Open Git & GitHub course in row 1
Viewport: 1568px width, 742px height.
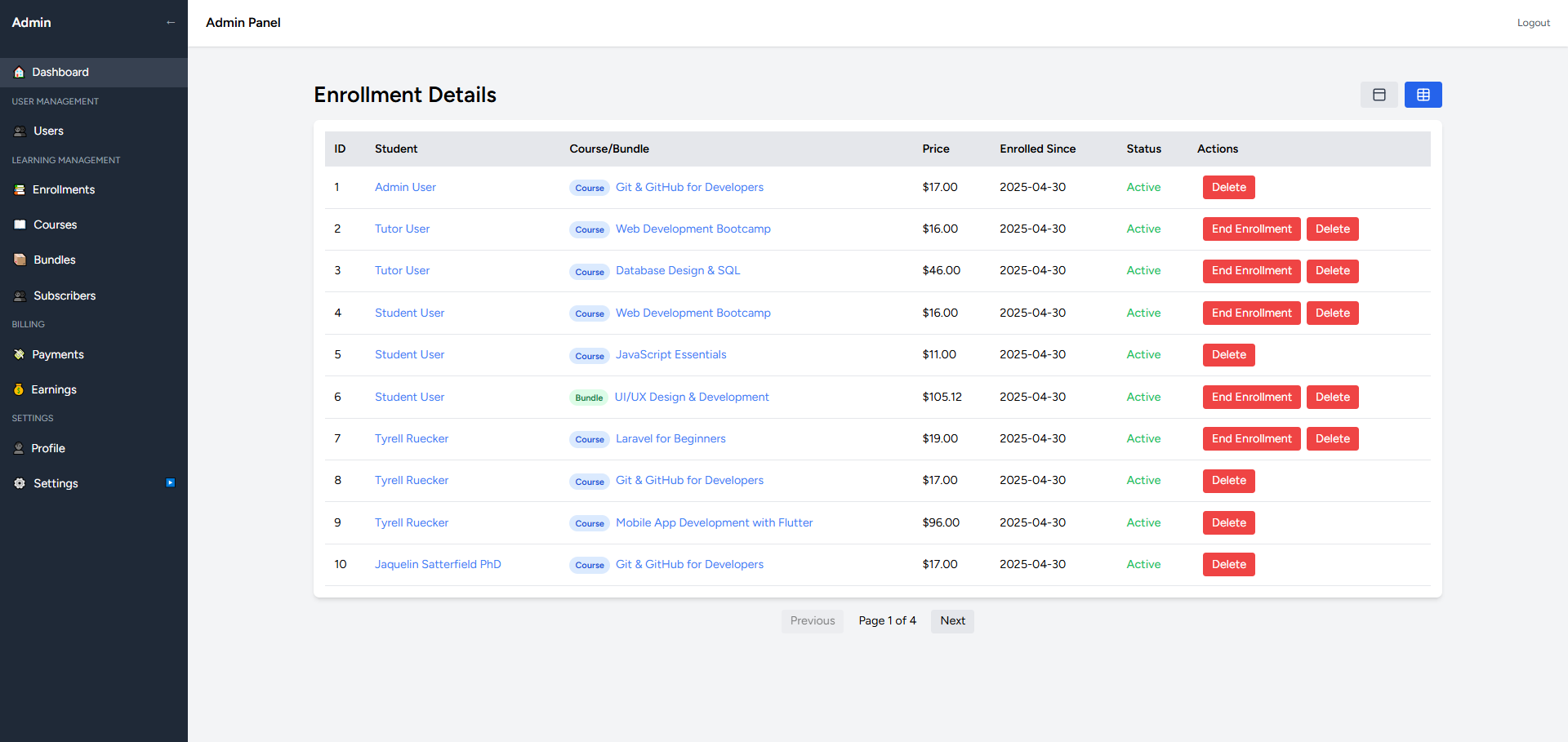(689, 188)
